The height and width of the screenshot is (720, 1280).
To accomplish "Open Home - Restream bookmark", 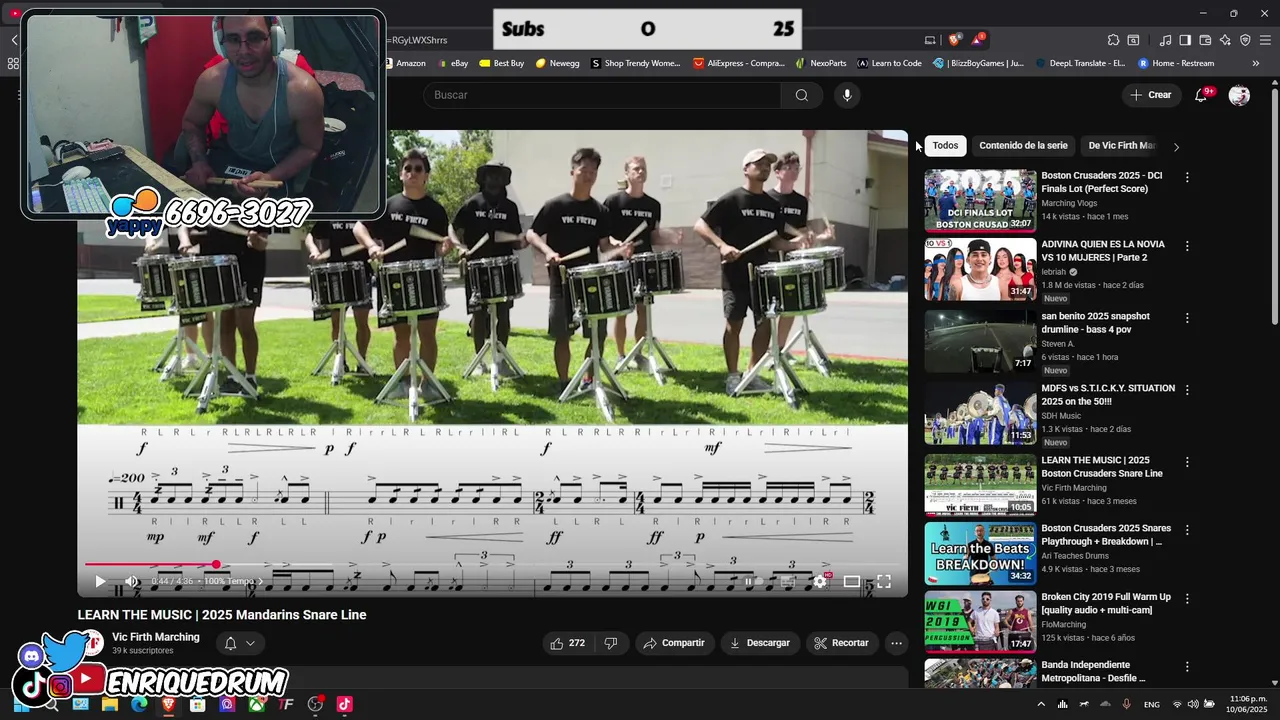I will click(x=1176, y=63).
